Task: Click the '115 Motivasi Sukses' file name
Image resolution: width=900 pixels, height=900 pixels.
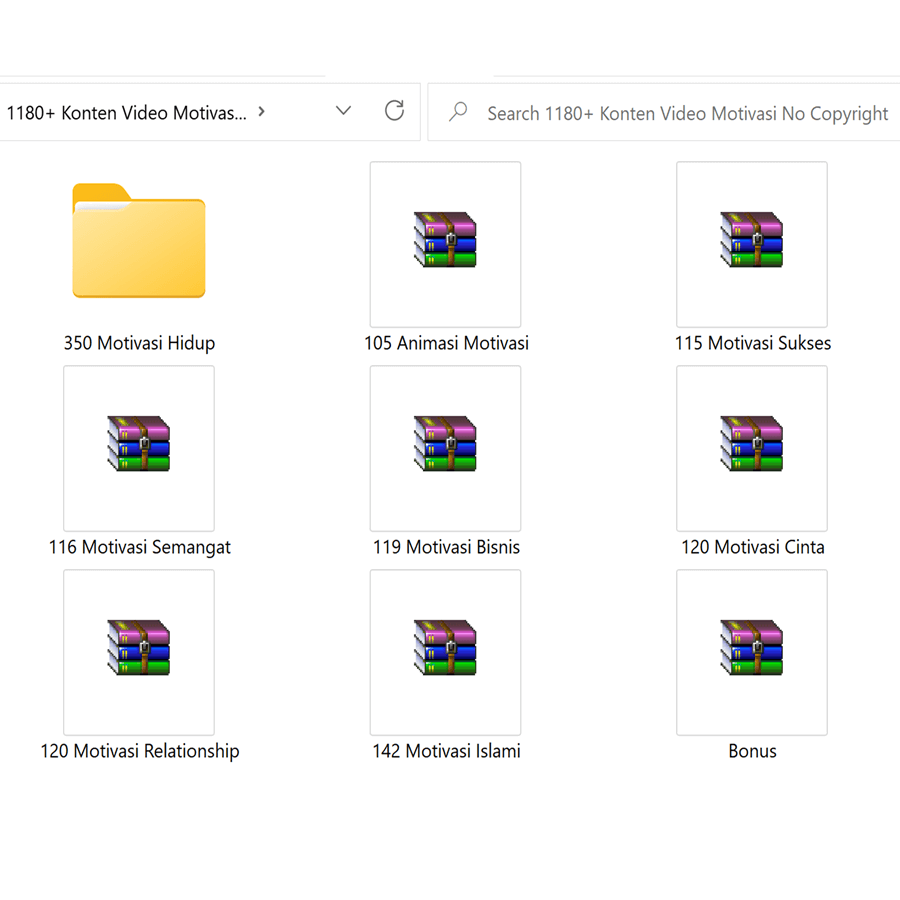Action: (x=753, y=343)
